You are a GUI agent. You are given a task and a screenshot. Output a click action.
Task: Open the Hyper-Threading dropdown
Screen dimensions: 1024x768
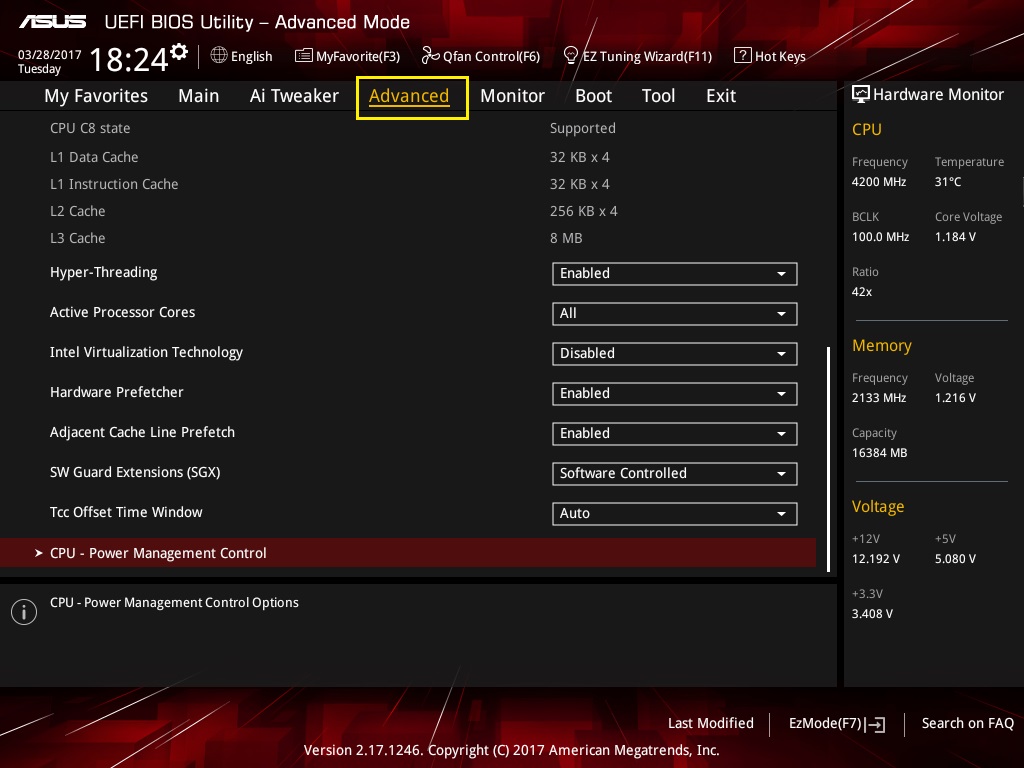[x=675, y=274]
